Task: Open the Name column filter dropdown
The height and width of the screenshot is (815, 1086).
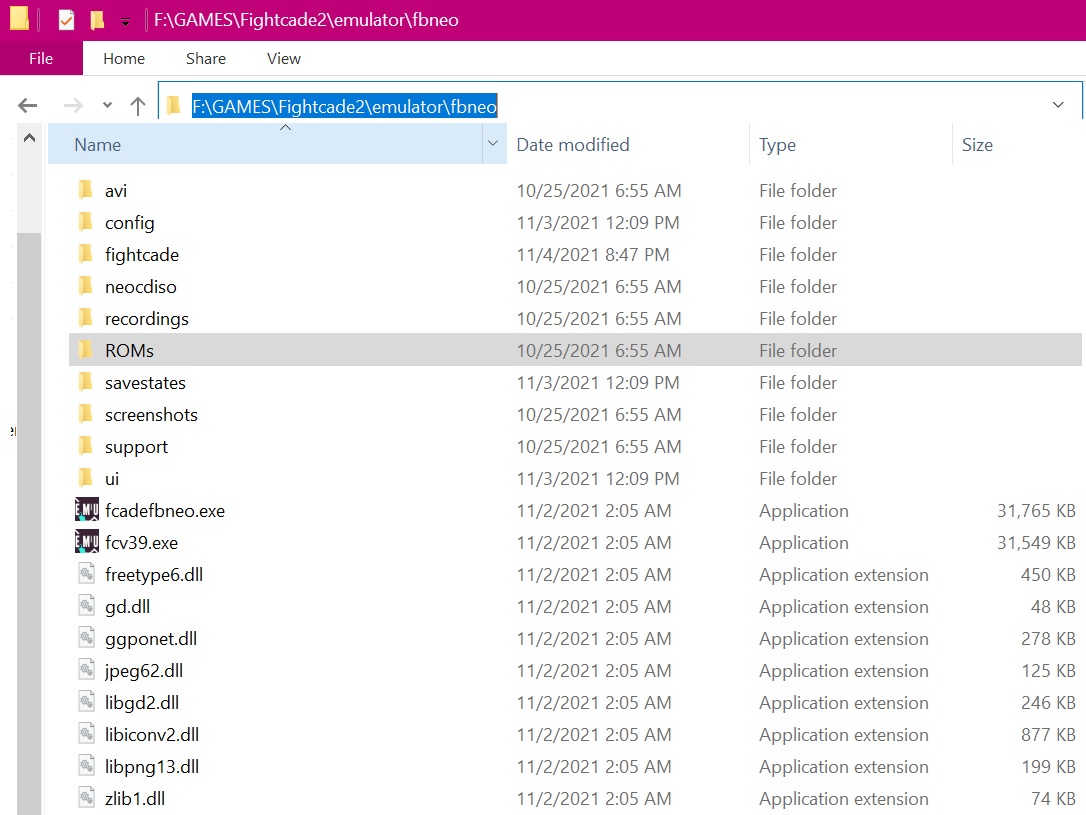Action: coord(493,143)
